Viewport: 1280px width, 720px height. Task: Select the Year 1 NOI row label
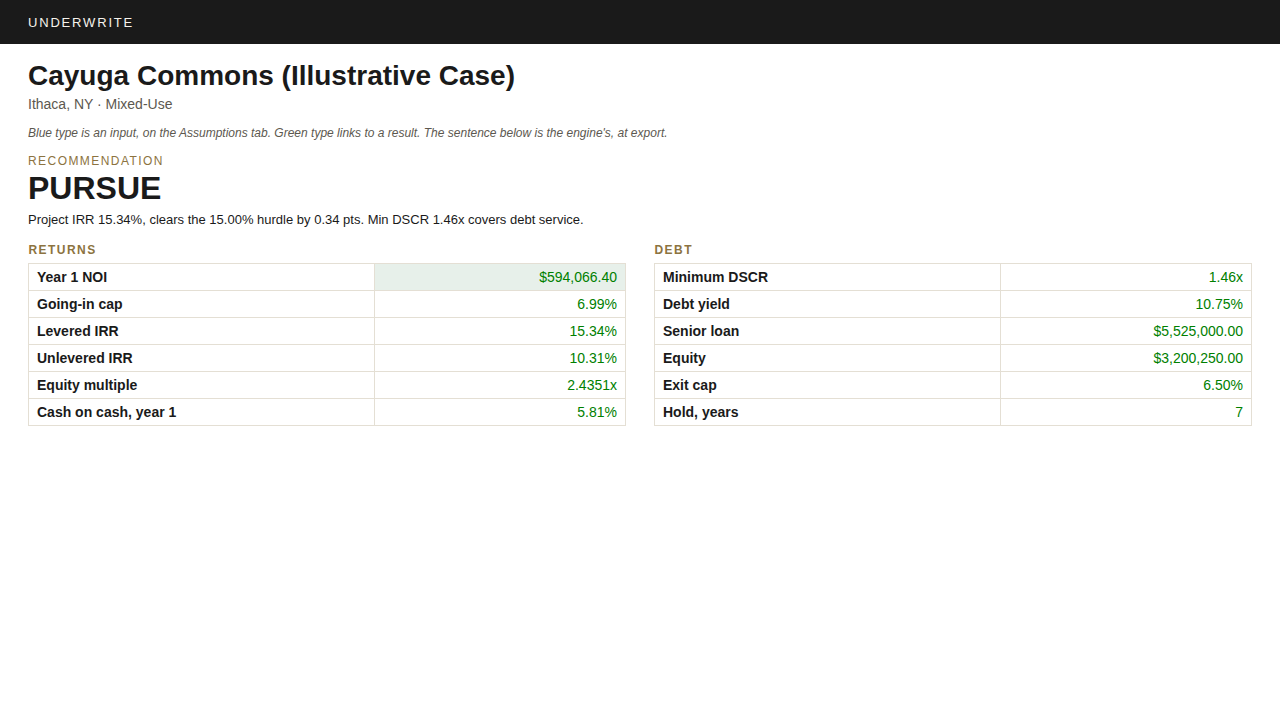pos(72,277)
